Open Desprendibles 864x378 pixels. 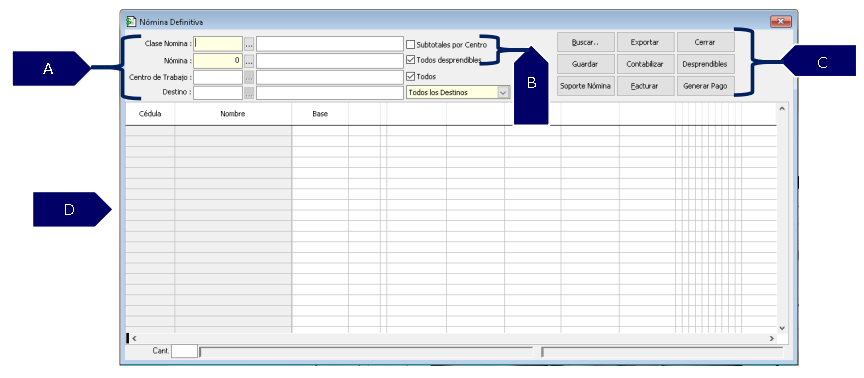[705, 64]
